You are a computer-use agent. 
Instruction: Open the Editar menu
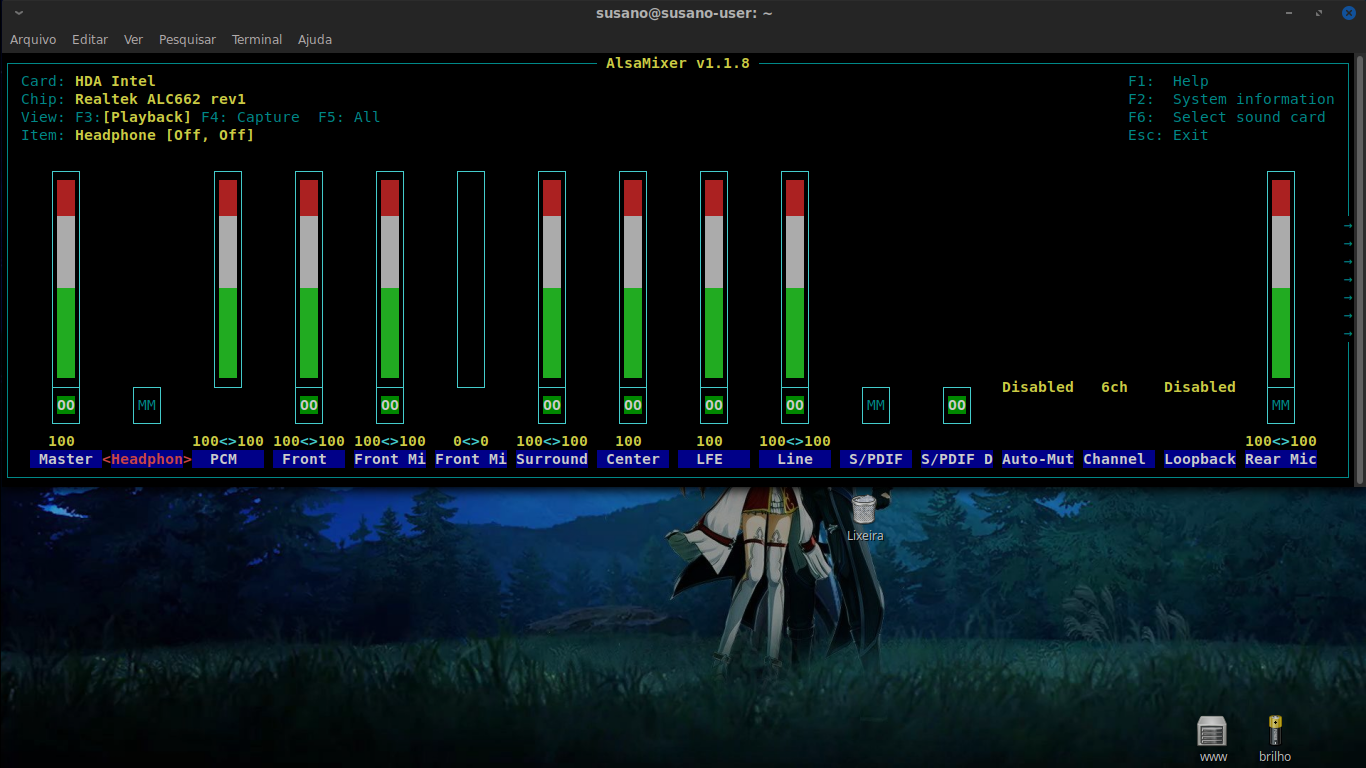[90, 40]
